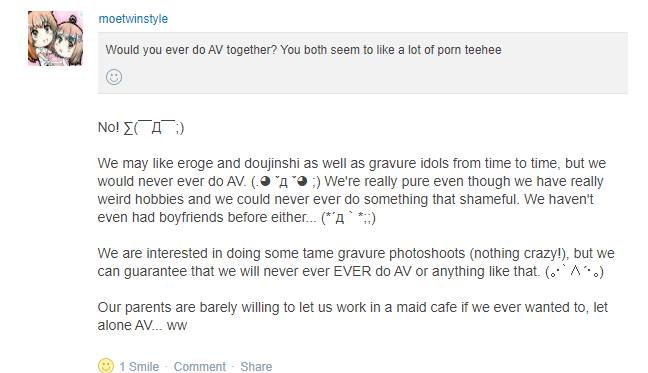
Task: Click empty area of the grey question box
Action: pos(372,76)
